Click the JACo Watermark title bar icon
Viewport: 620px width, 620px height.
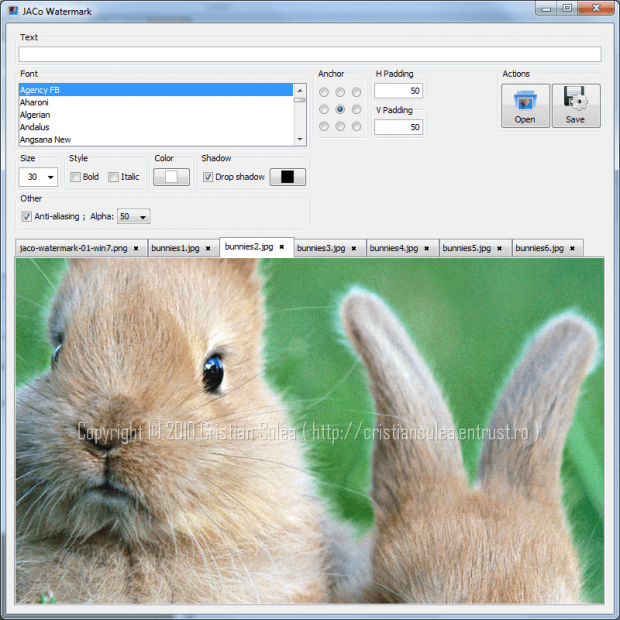point(11,9)
